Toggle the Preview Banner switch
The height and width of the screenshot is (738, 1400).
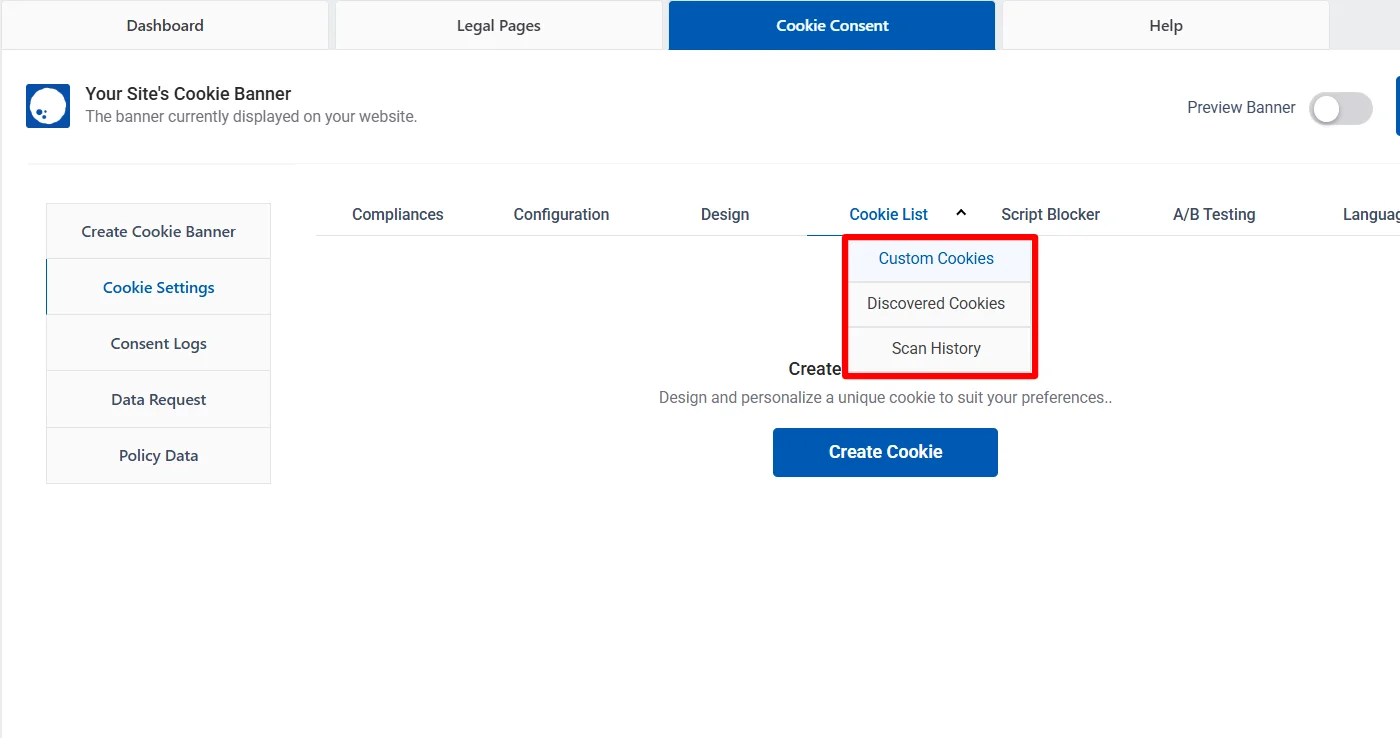[1341, 109]
